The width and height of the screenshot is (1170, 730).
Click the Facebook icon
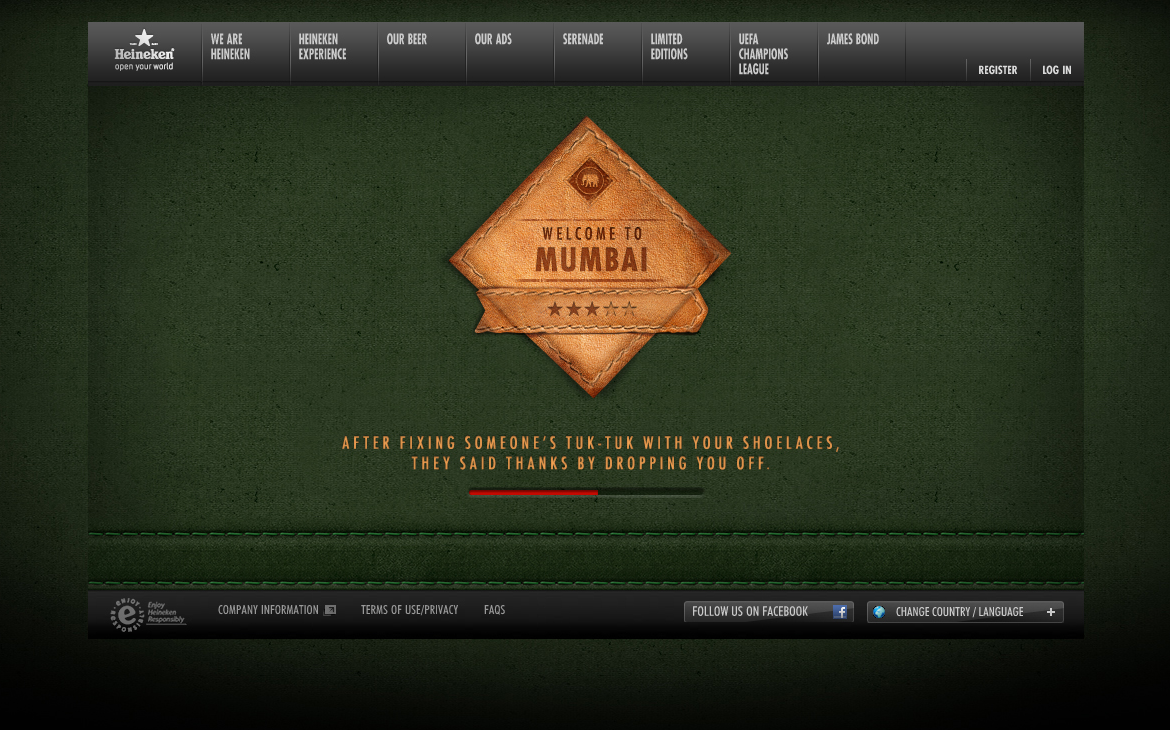840,612
